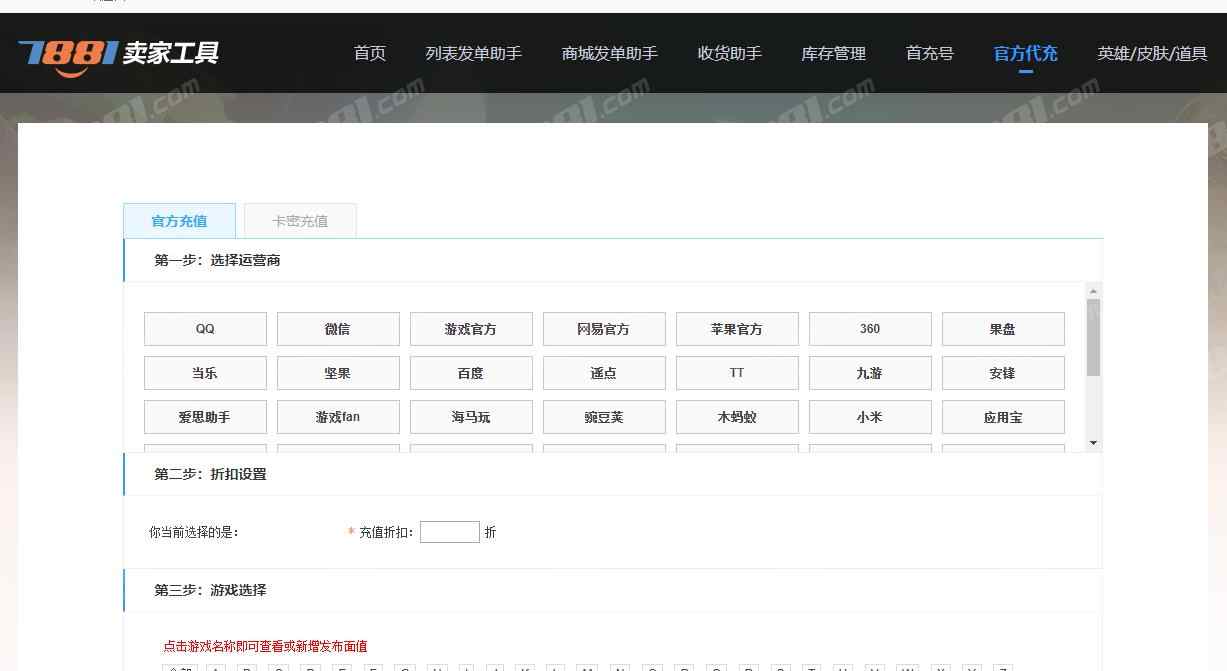Select the 九游 operator
This screenshot has width=1227, height=671.
point(870,373)
